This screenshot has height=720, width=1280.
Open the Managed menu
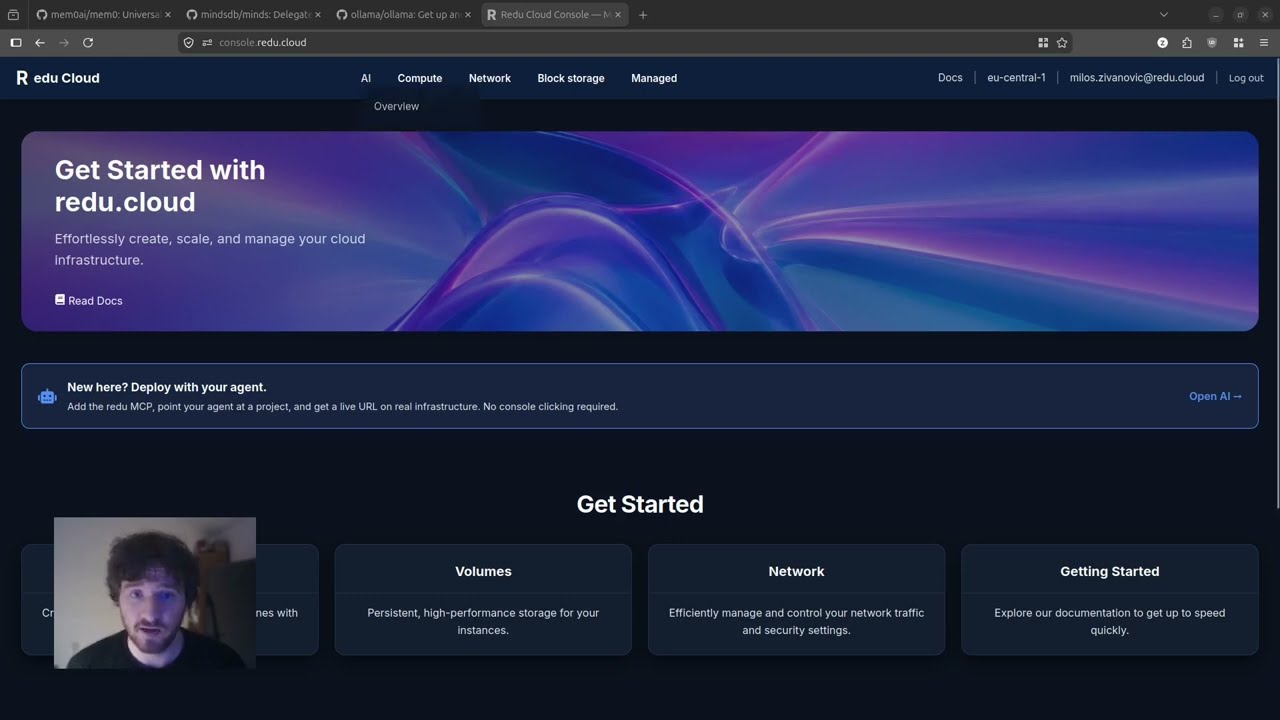[x=654, y=78]
